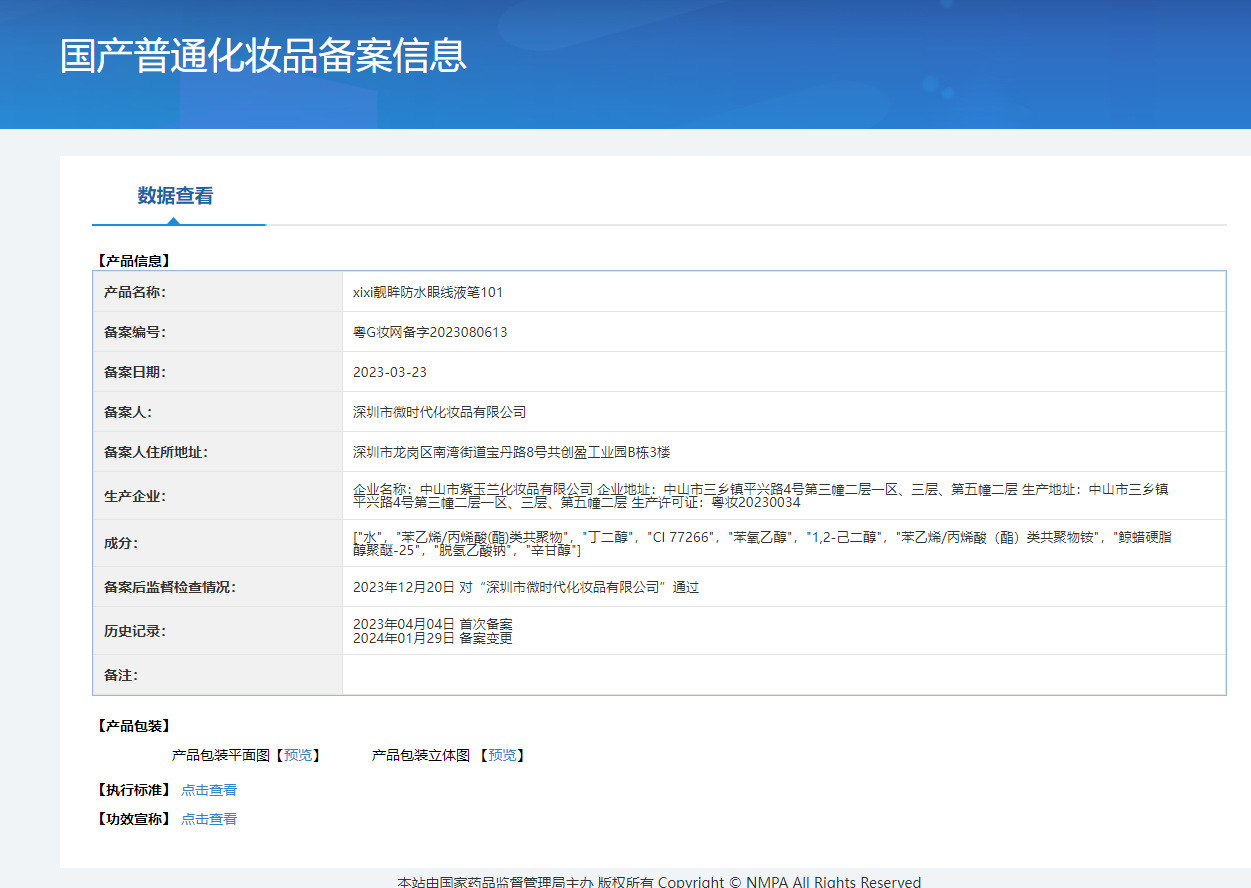Switch to the 数据查看 tab
The height and width of the screenshot is (888, 1251).
(175, 196)
